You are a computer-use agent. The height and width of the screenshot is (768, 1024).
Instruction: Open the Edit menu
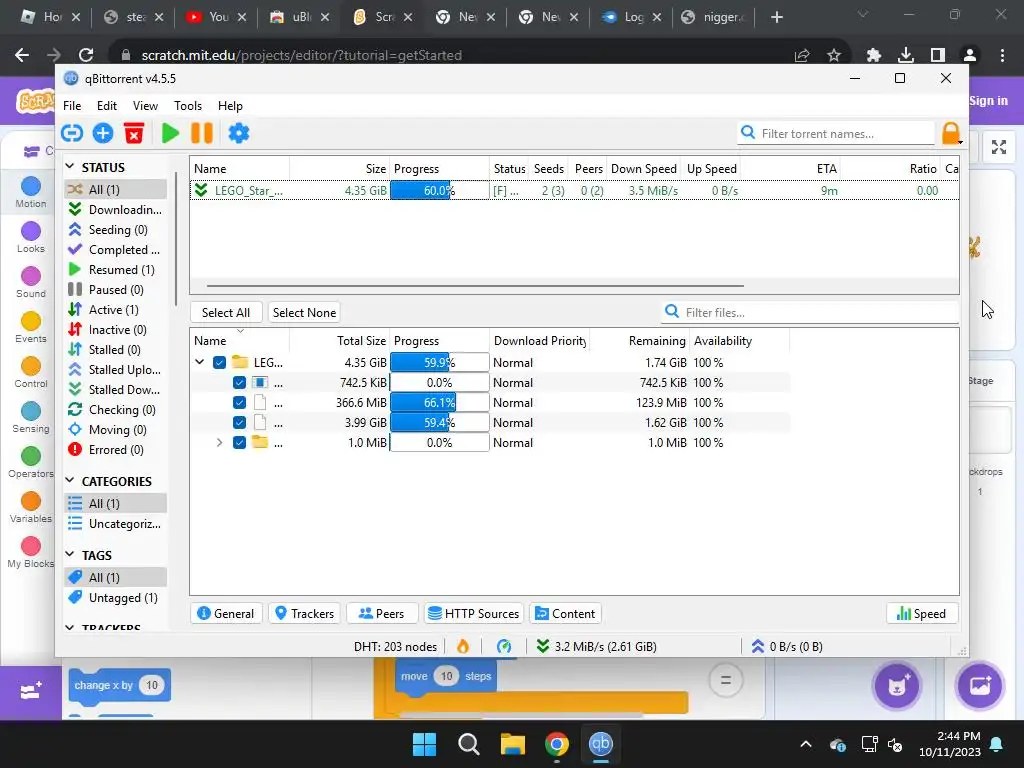point(106,106)
